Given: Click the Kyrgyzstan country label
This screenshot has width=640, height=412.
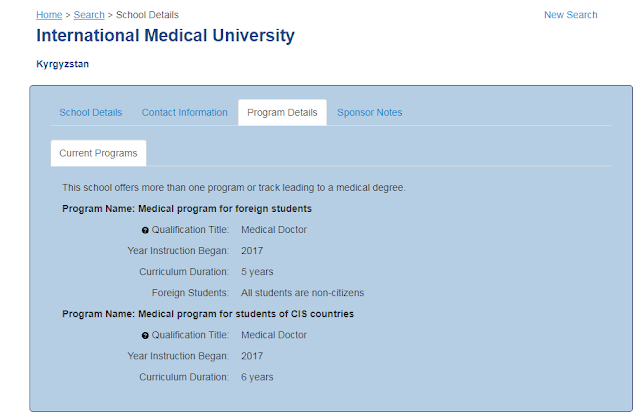Looking at the screenshot, I should click(63, 64).
